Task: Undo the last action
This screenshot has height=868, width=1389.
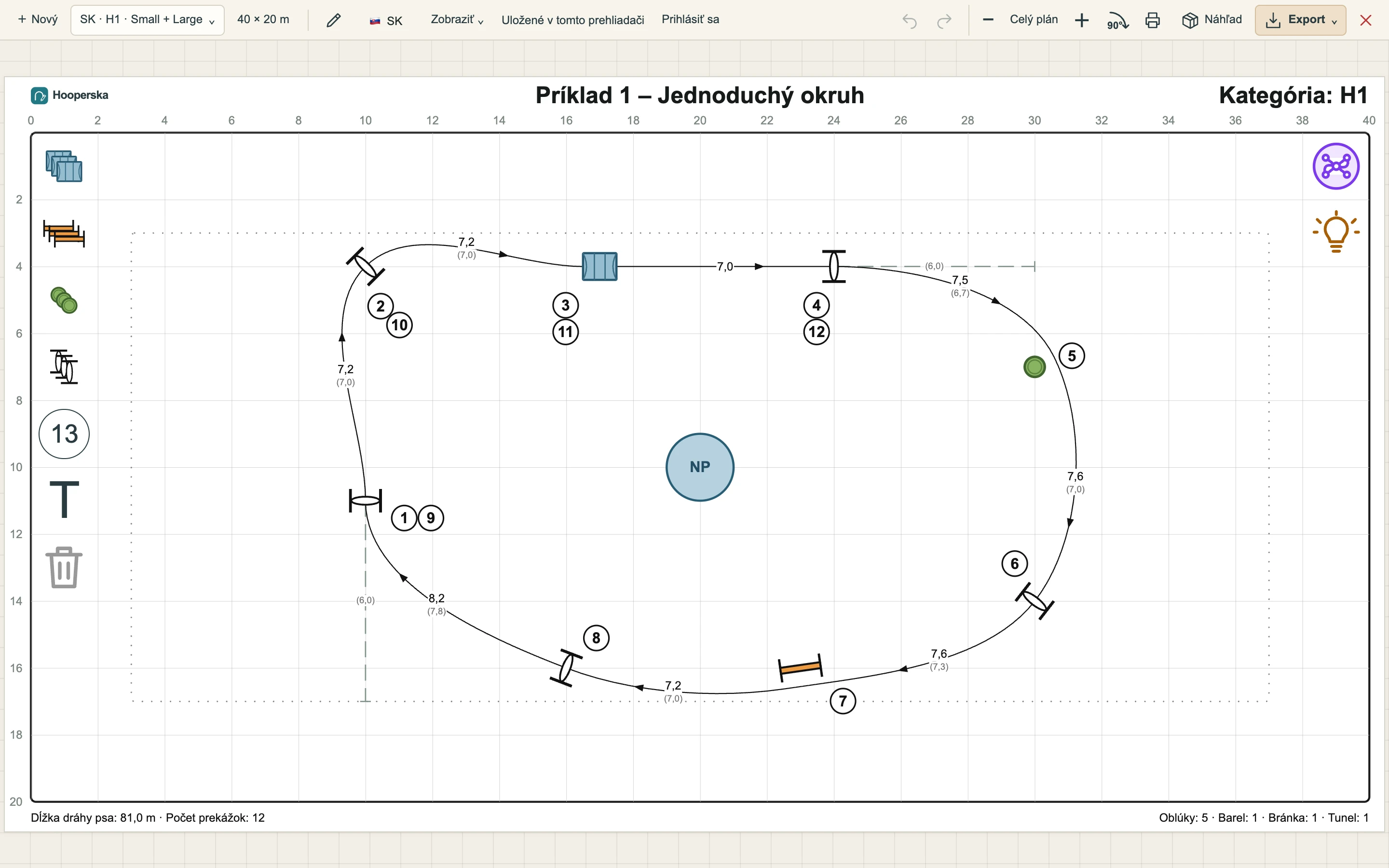Action: coord(909,21)
